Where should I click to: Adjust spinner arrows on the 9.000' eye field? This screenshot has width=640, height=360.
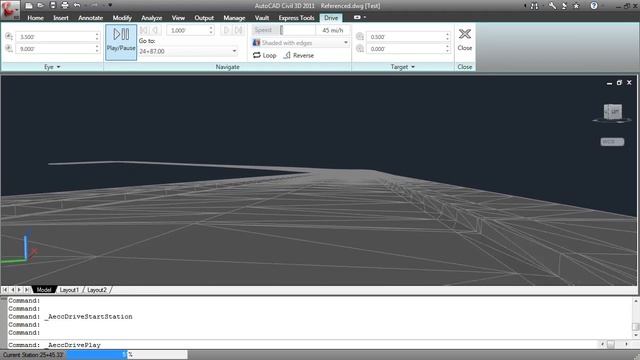(x=97, y=49)
